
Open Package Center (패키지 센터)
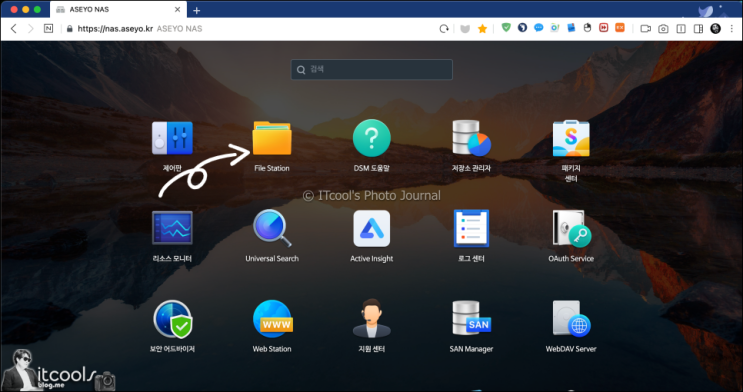(571, 138)
